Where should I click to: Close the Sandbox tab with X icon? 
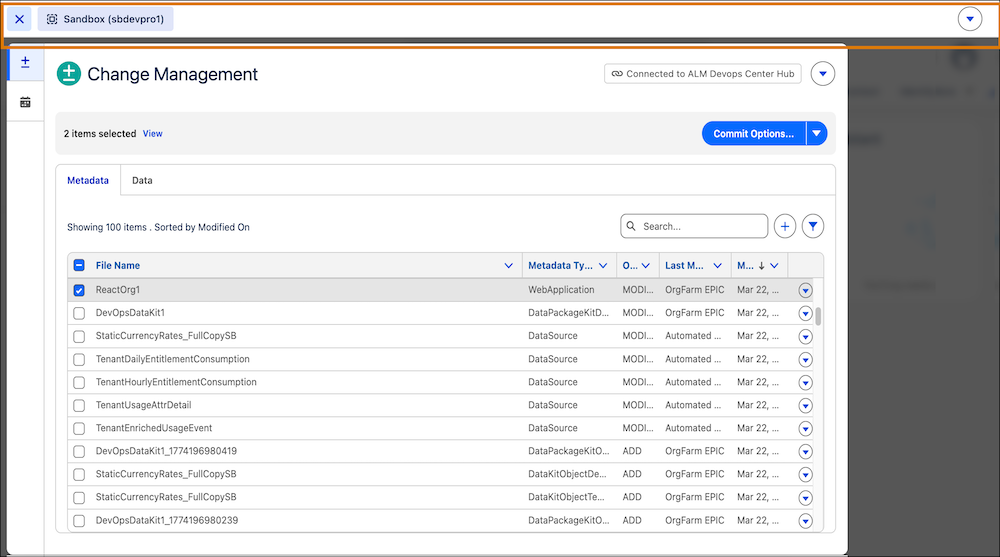tap(20, 19)
